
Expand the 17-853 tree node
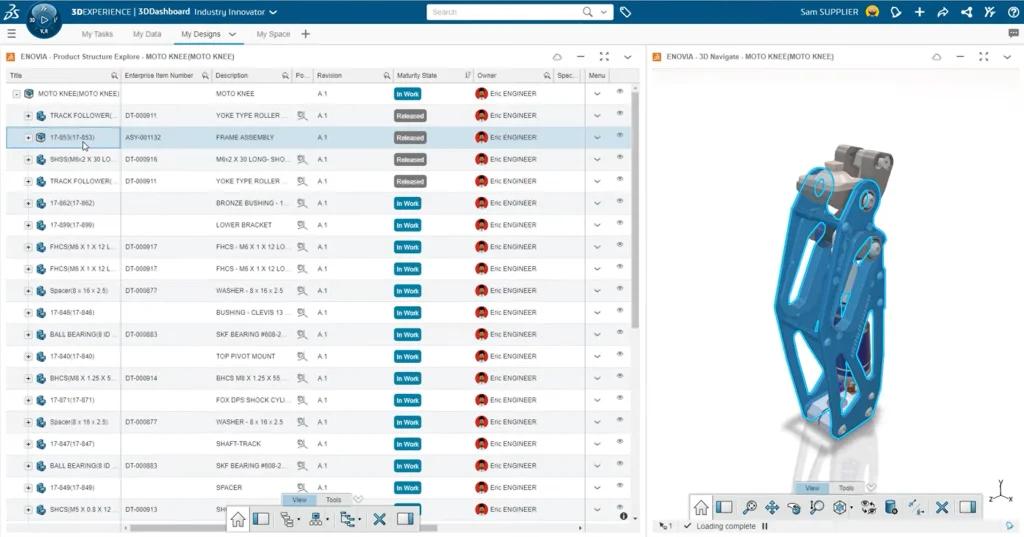28,138
